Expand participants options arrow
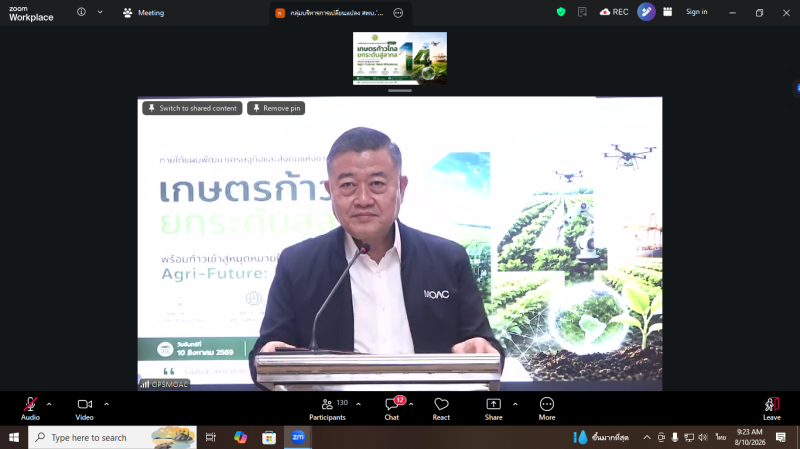This screenshot has width=800, height=449. click(x=358, y=404)
